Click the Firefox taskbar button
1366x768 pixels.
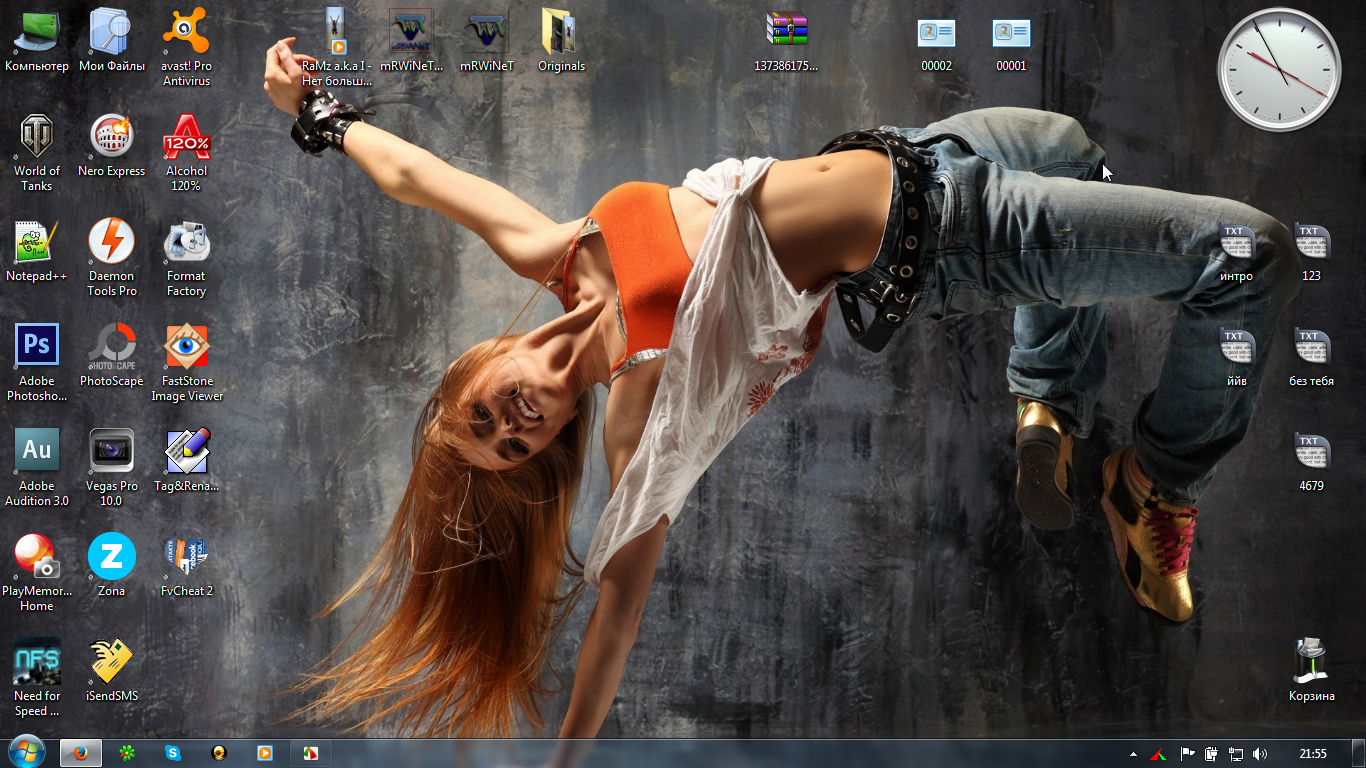point(81,753)
